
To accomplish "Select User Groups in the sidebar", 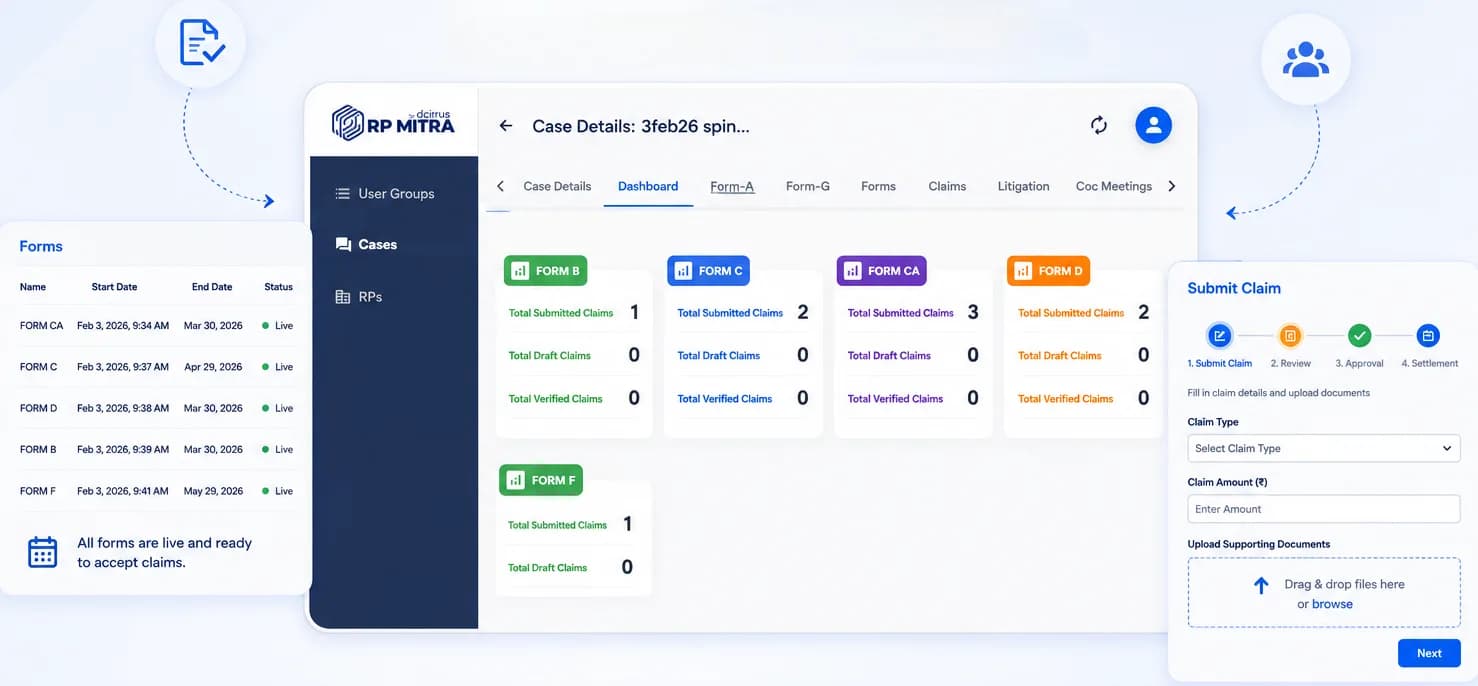I will coord(394,194).
